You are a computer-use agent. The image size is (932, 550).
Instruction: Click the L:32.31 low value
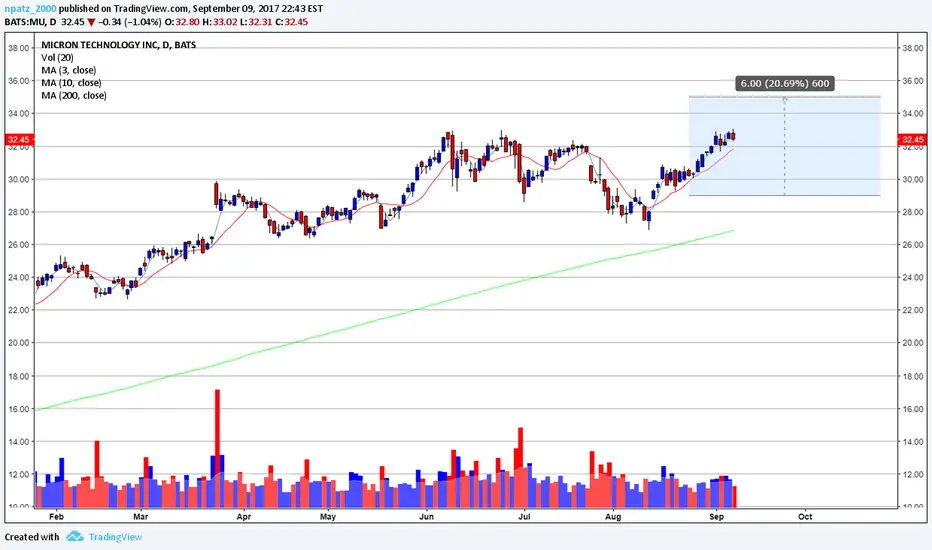pos(256,22)
